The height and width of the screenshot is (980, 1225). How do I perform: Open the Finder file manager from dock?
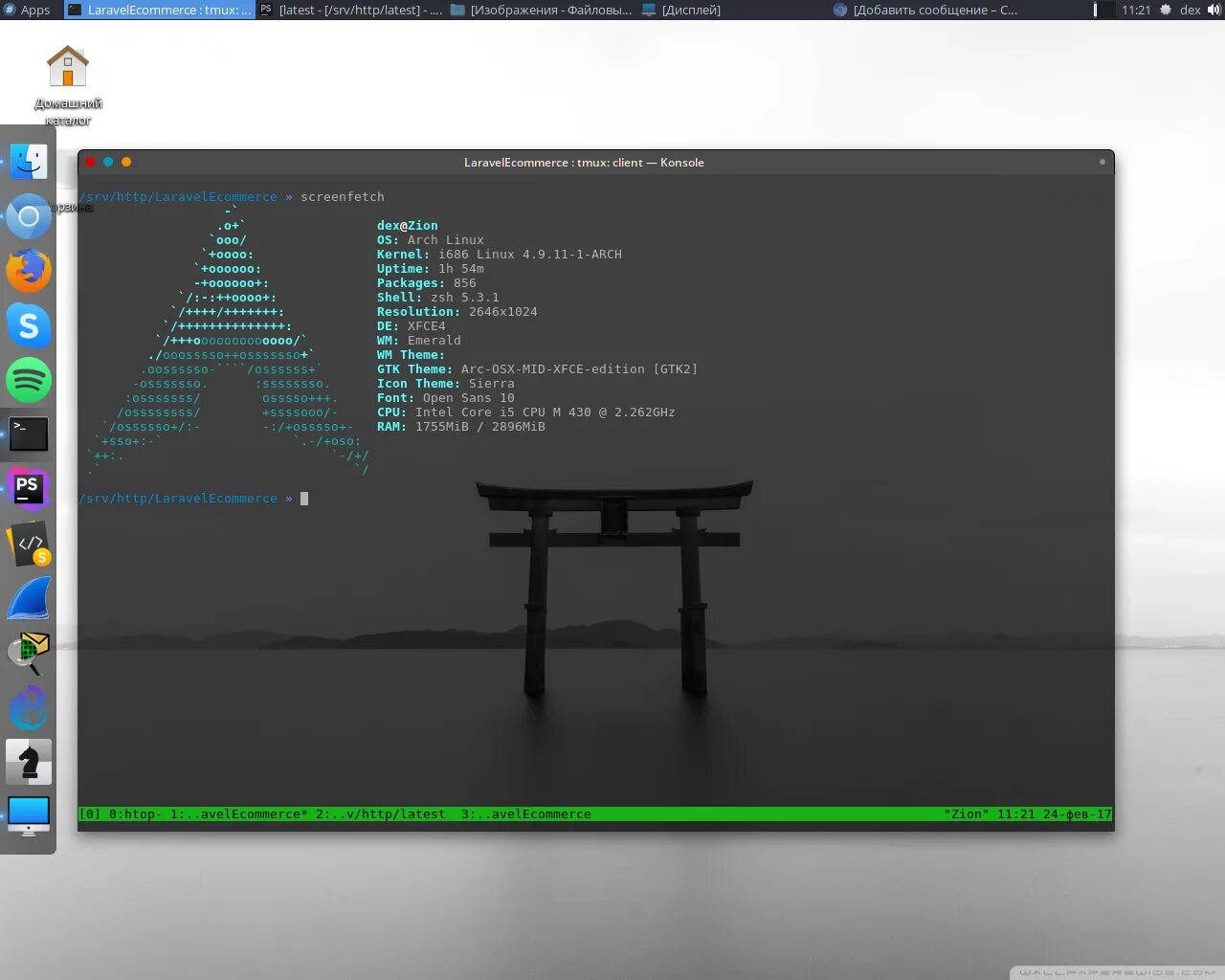29,161
